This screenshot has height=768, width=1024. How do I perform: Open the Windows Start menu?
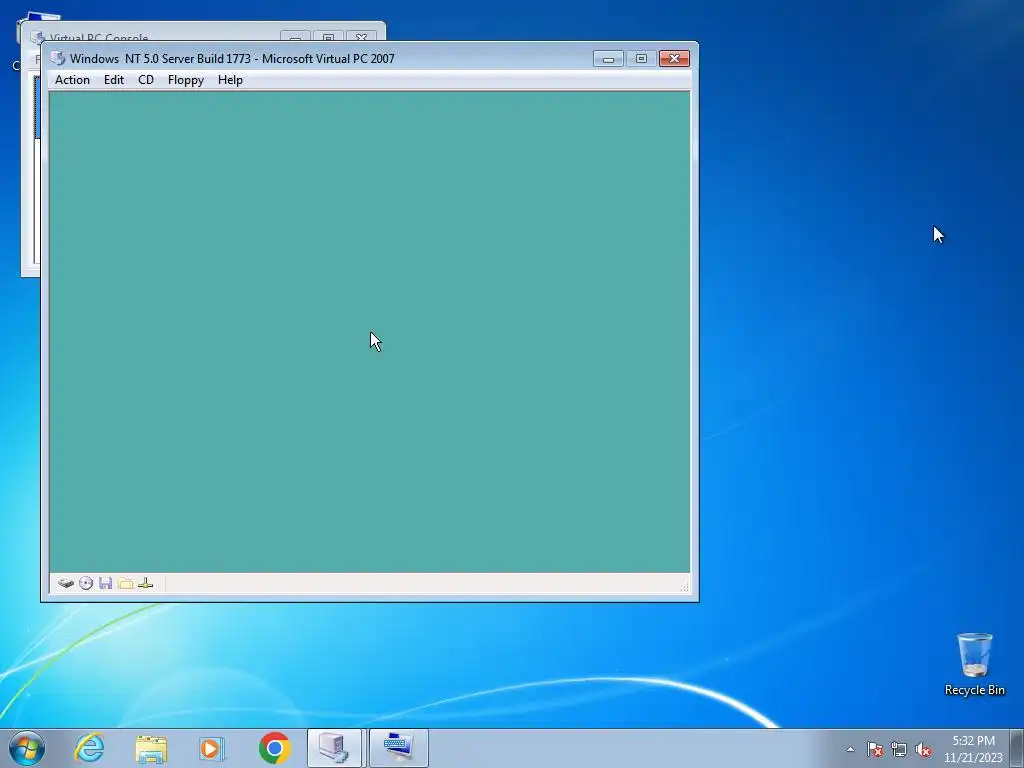click(x=27, y=748)
